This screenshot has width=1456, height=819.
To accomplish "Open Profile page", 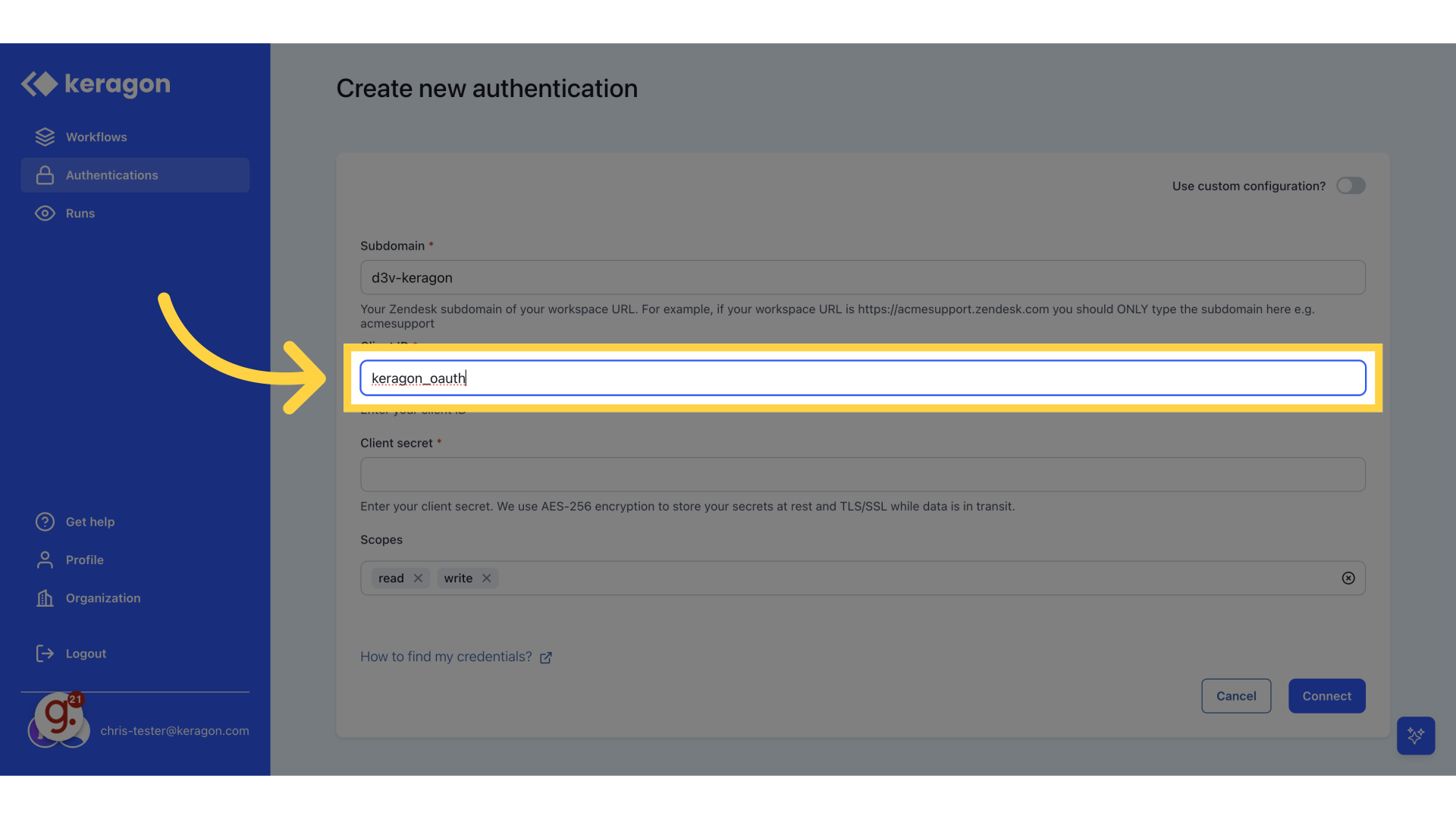I will coord(84,560).
